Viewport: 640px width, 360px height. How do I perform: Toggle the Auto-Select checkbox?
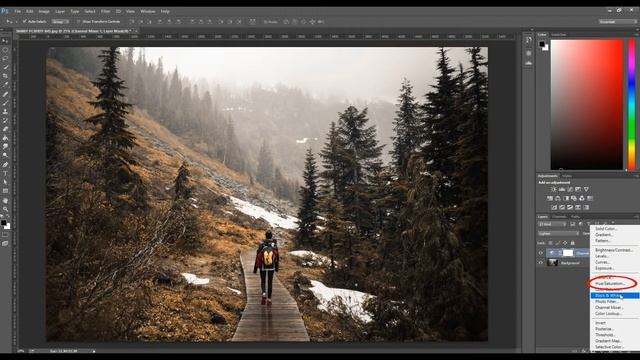pos(24,21)
